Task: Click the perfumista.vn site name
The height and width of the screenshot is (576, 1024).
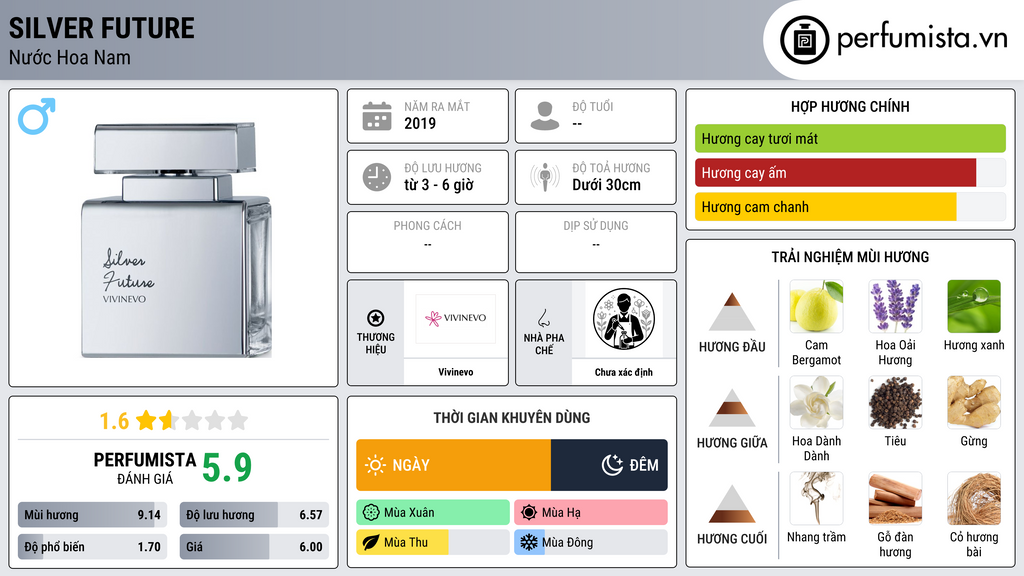Action: pyautogui.click(x=922, y=39)
